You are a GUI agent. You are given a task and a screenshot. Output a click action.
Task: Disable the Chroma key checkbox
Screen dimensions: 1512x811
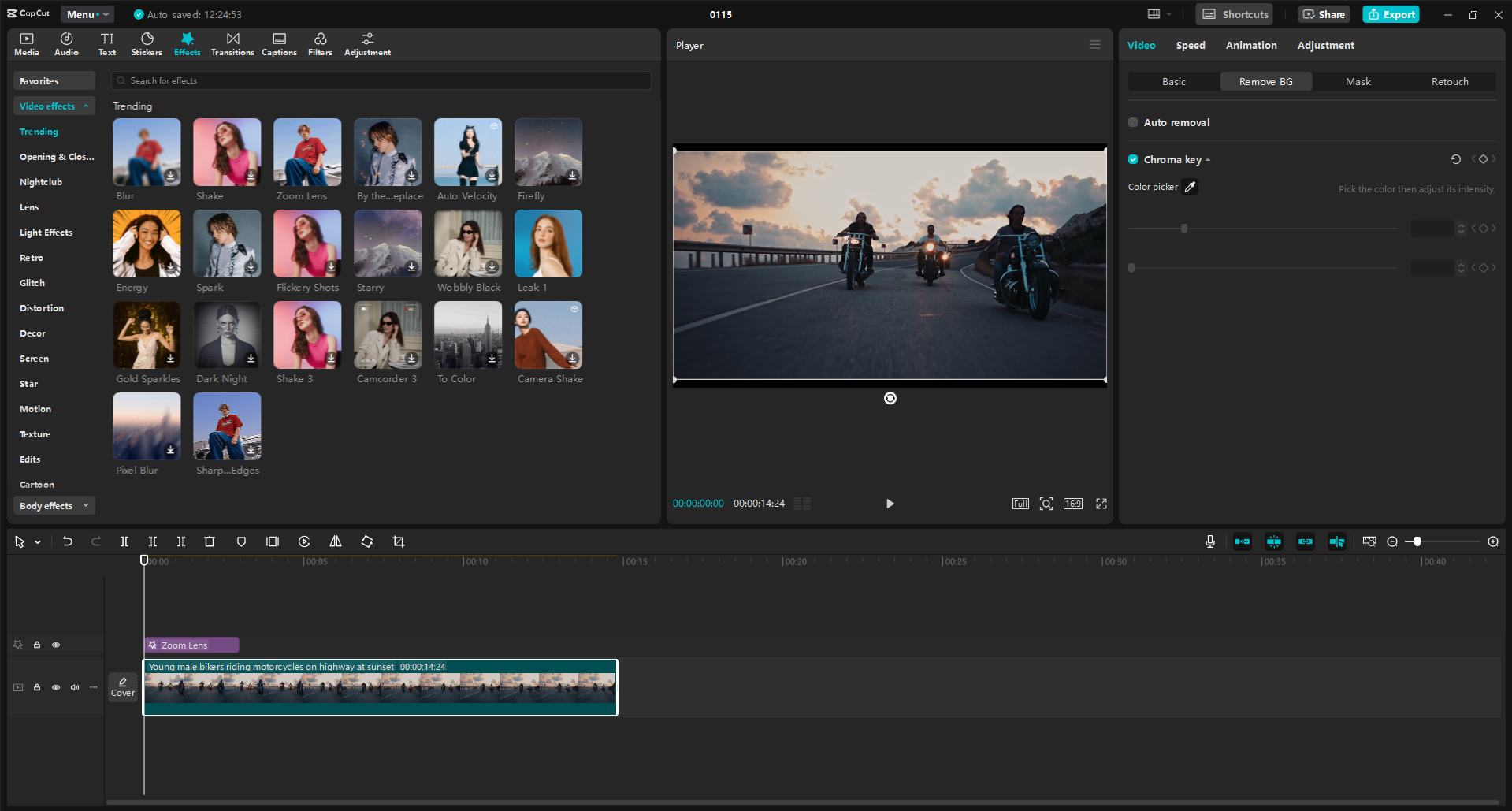coord(1133,158)
